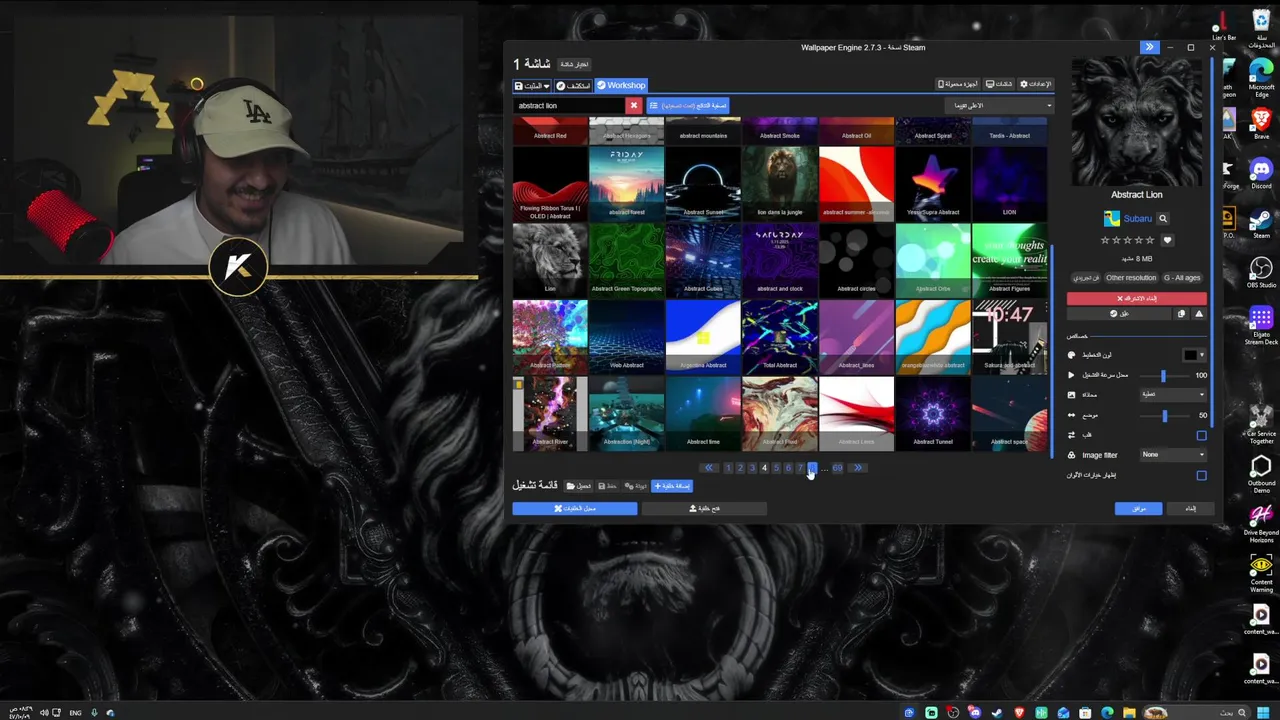Open the scheme color black swatch dropdown

point(1194,355)
